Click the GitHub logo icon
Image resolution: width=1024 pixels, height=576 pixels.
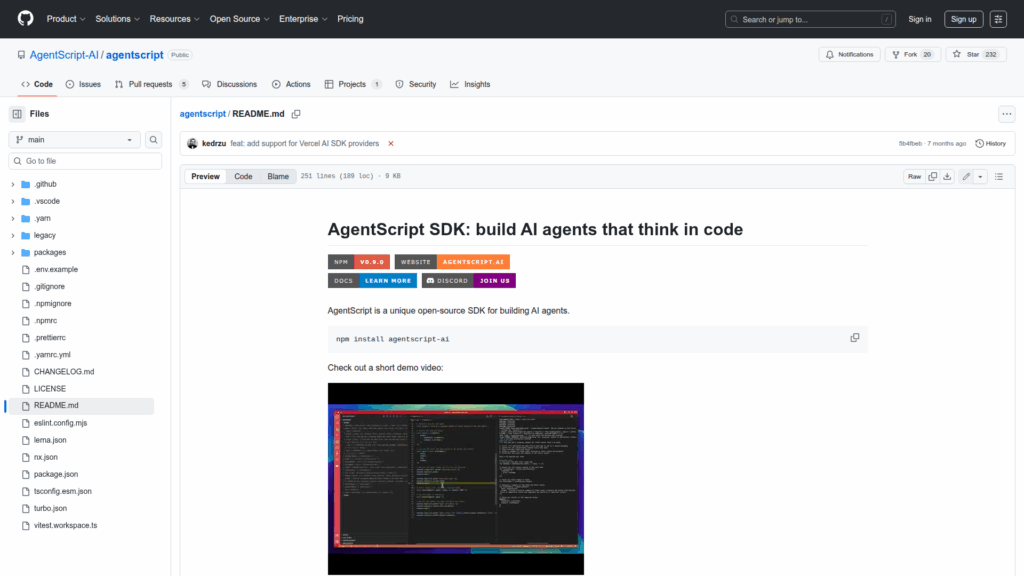coord(25,19)
